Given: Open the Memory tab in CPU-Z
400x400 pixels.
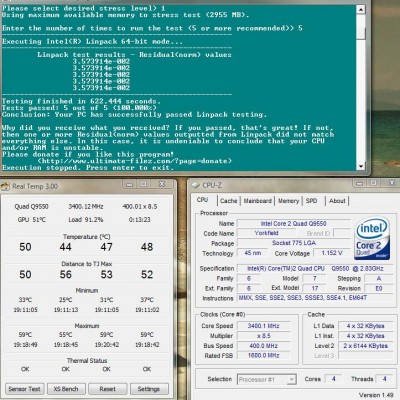Looking at the screenshot, I should tap(288, 201).
